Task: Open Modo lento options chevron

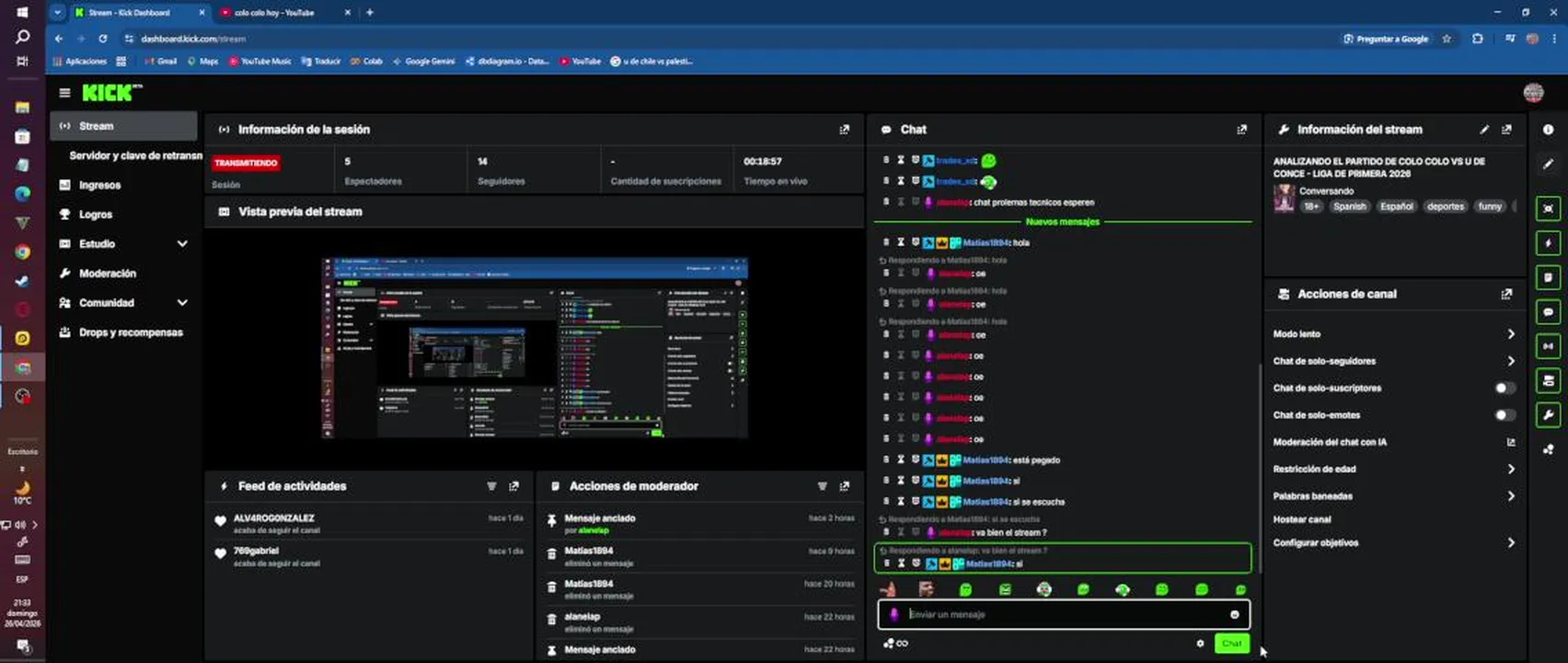Action: point(1510,334)
